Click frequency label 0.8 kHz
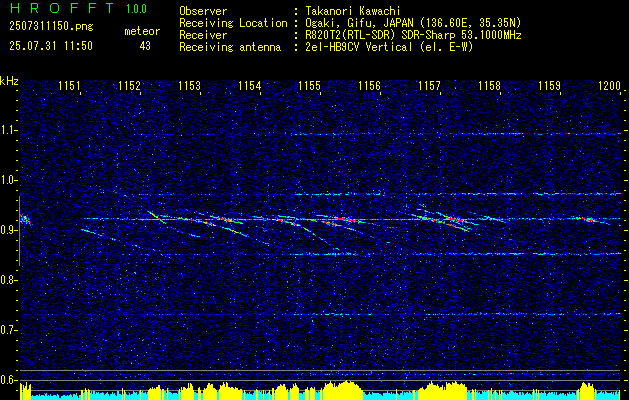The image size is (629, 400). tap(8, 280)
